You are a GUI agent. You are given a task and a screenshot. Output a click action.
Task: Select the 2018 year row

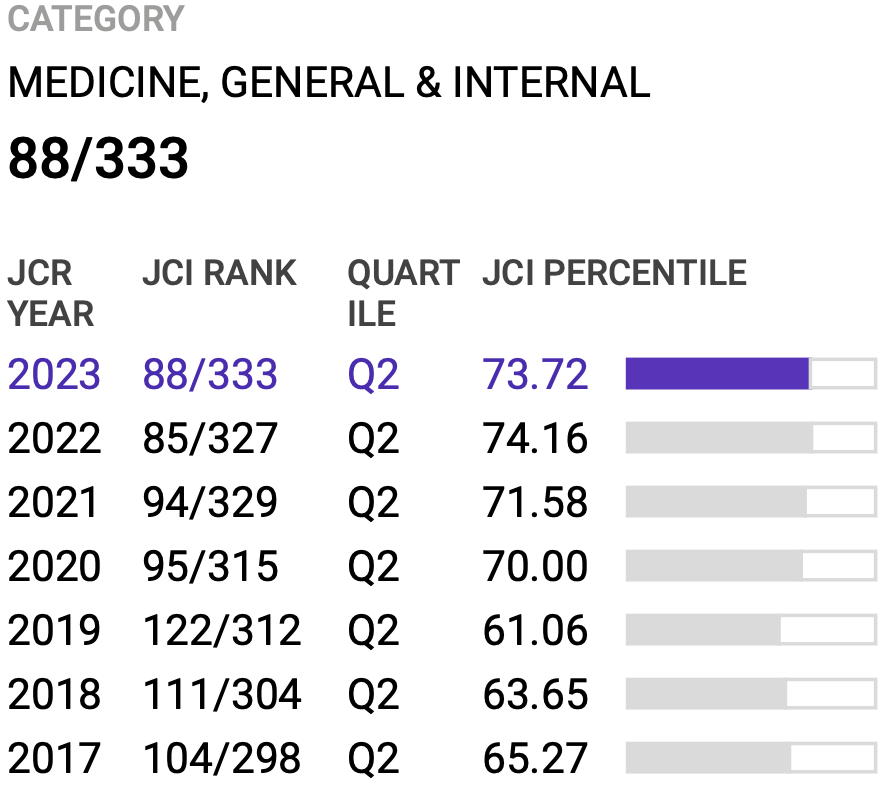(54, 695)
